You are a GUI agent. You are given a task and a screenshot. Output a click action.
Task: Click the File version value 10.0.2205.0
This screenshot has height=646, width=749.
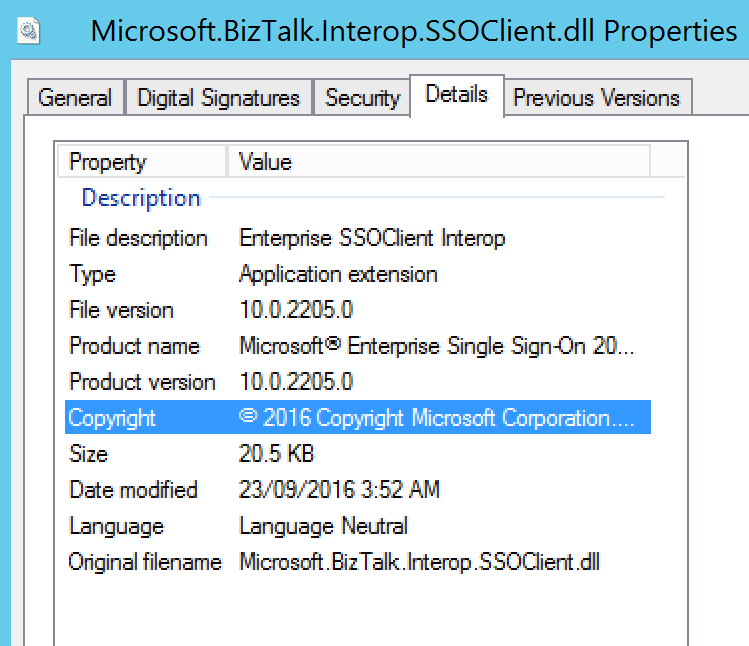[x=296, y=310]
